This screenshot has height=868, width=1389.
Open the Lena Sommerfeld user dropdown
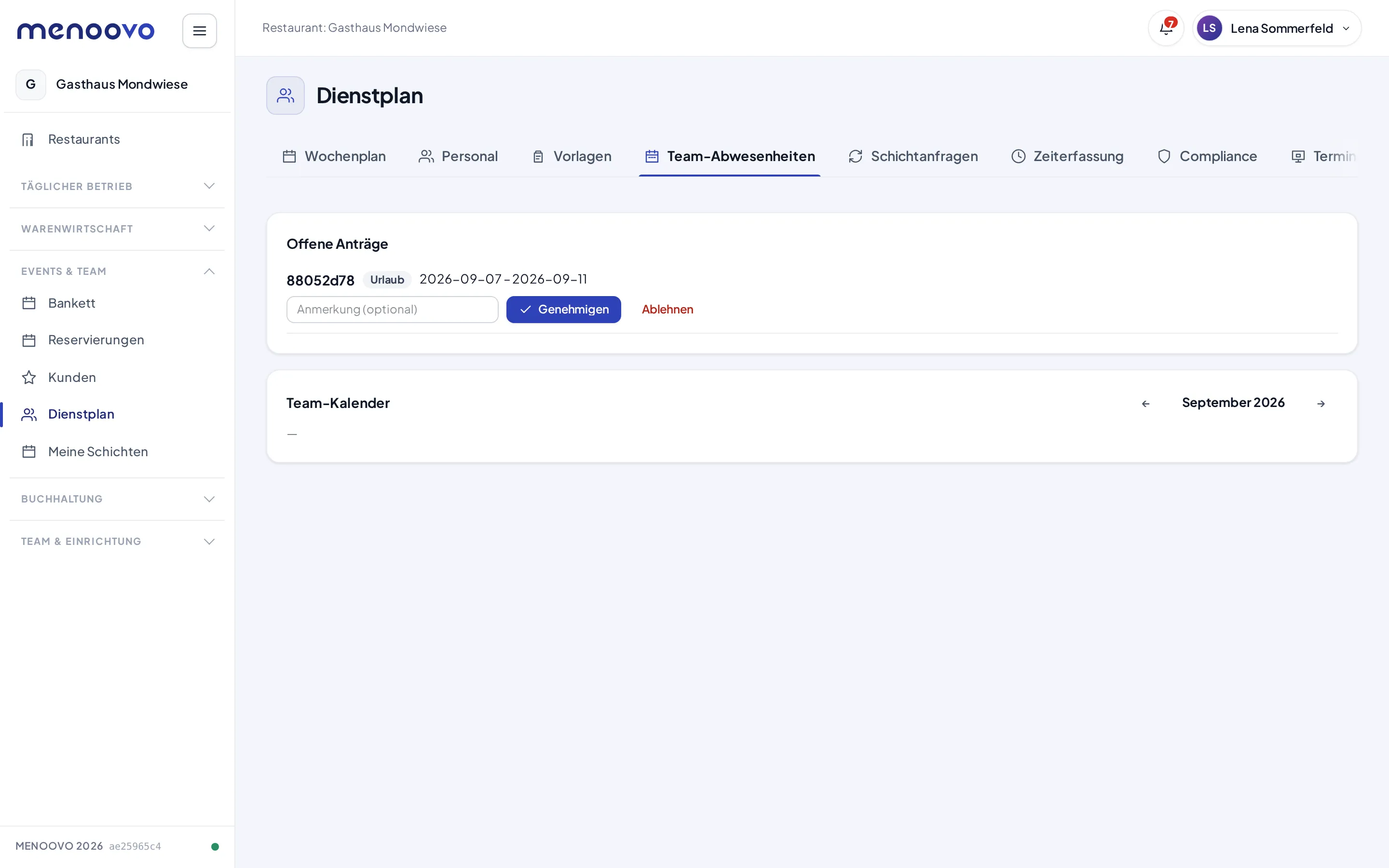1277,28
